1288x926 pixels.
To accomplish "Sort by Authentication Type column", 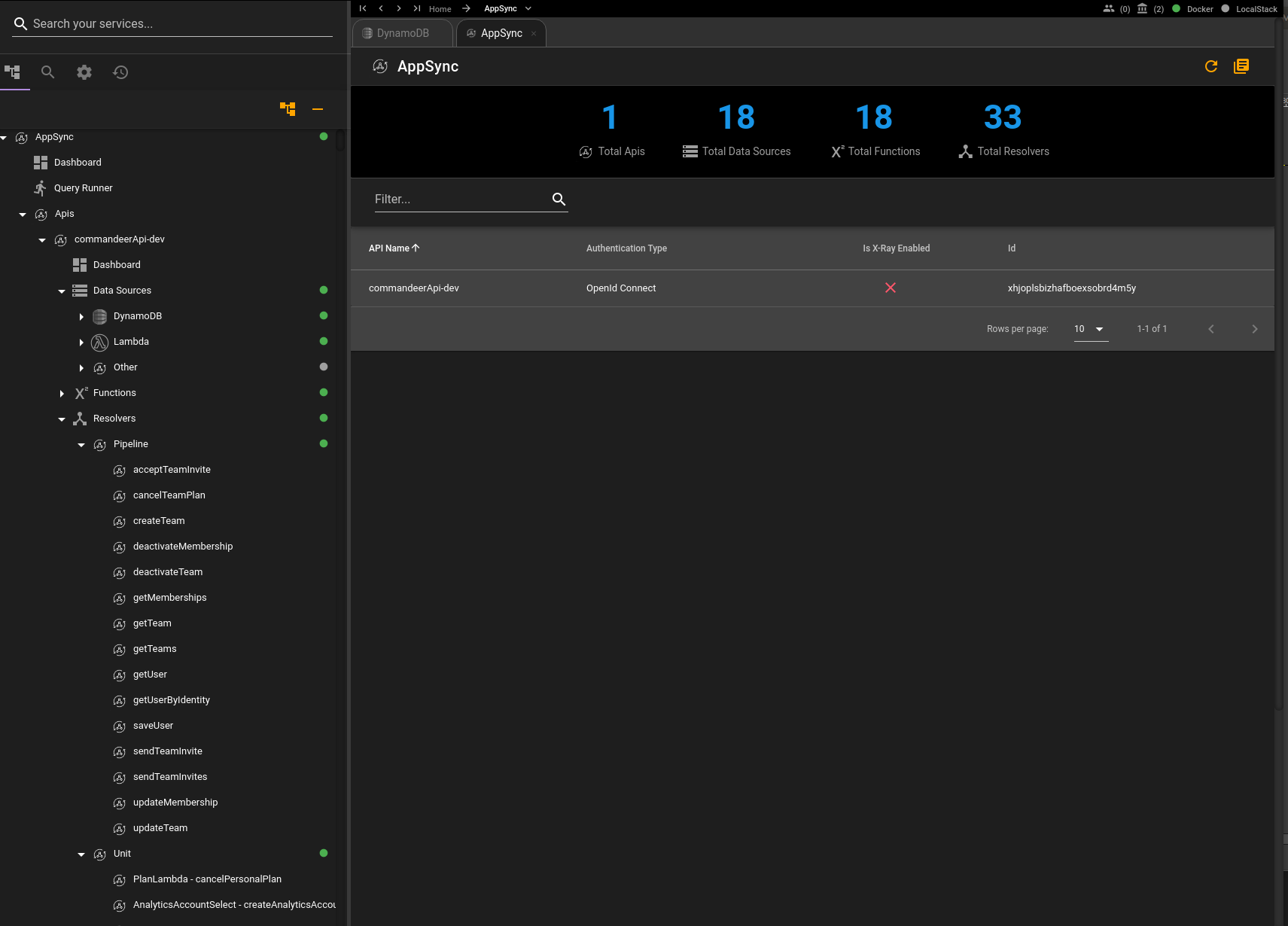I will (x=626, y=248).
